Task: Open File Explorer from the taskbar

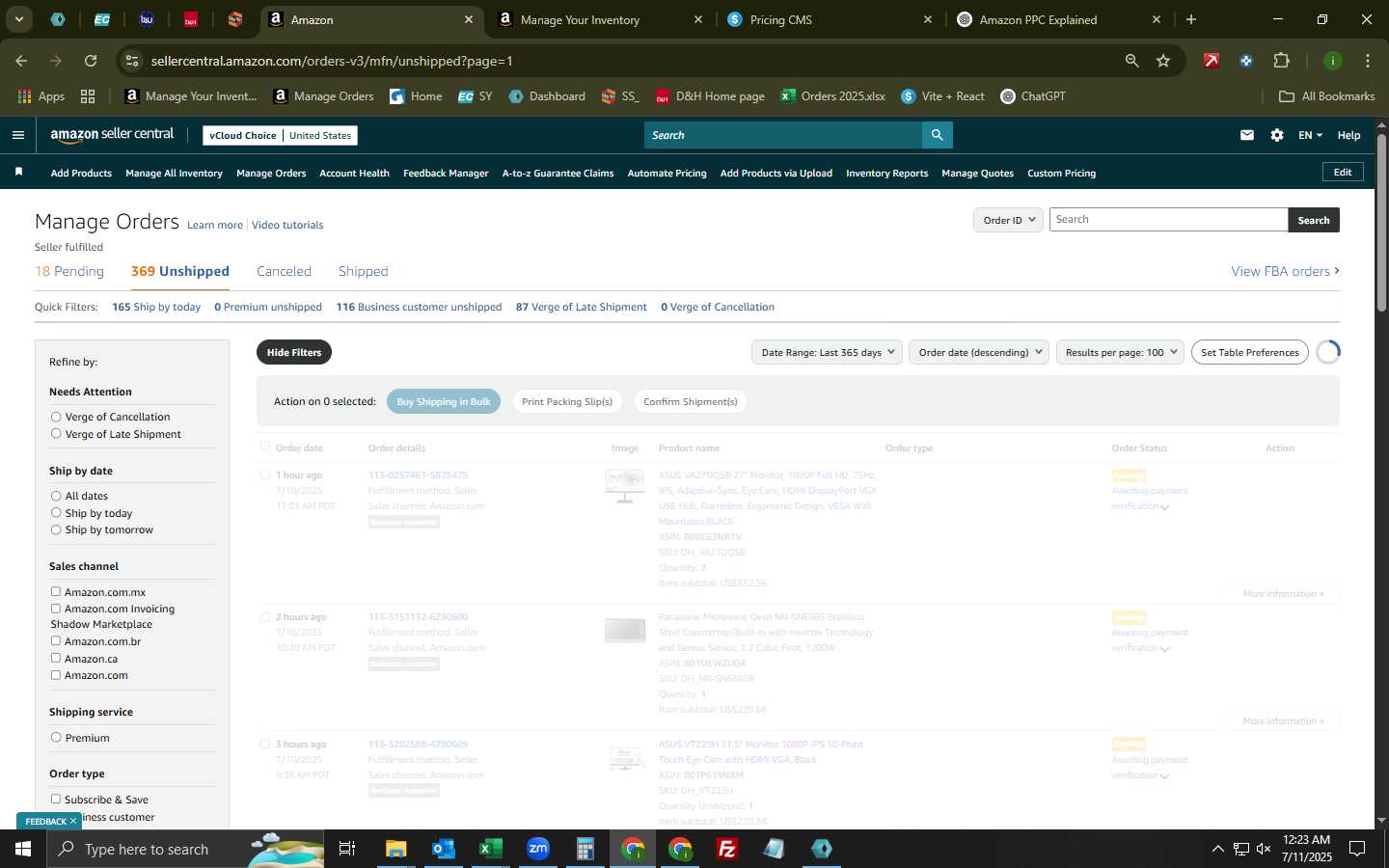Action: coord(395,849)
